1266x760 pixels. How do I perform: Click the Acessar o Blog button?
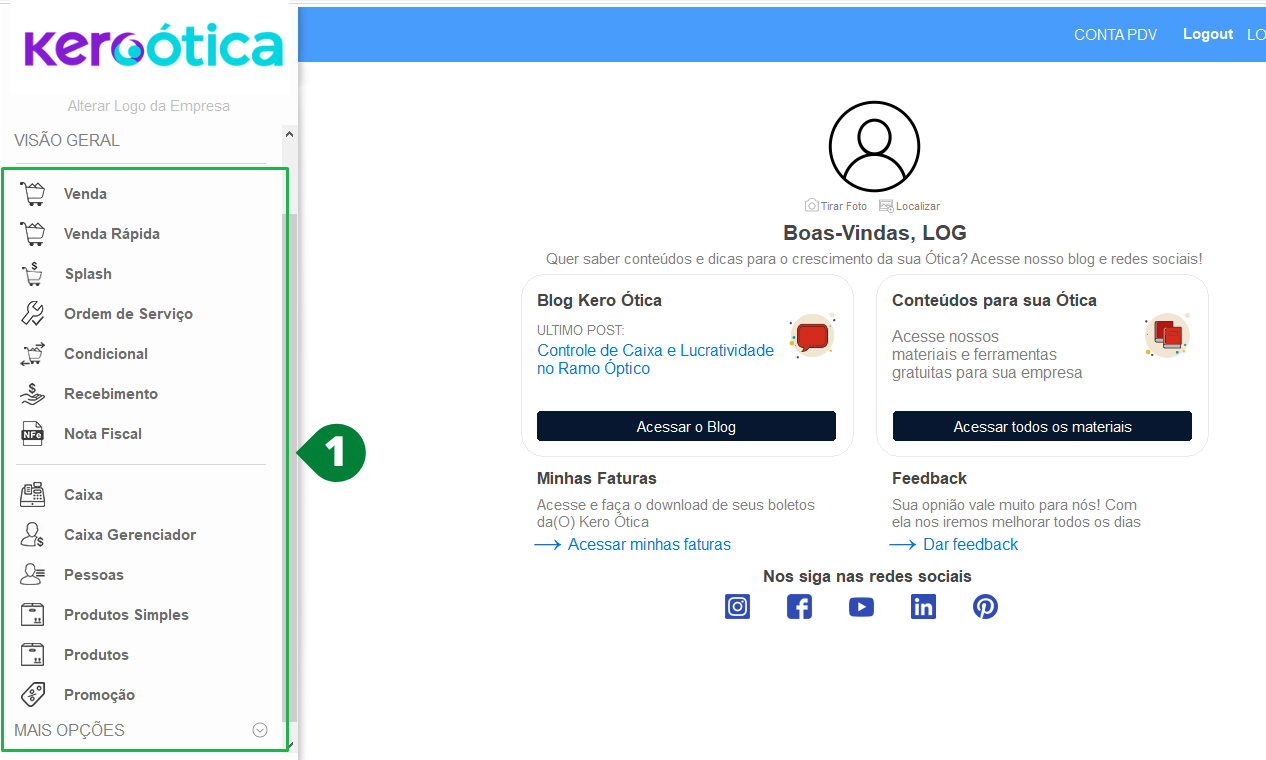(686, 426)
